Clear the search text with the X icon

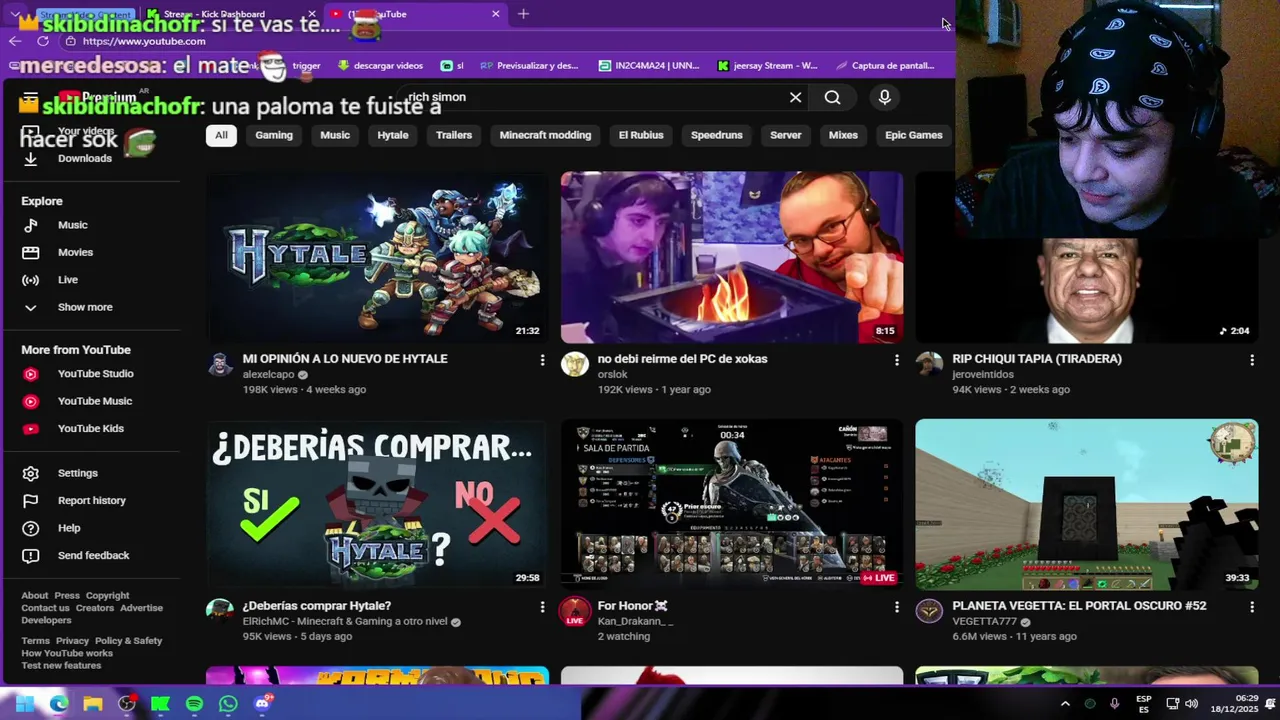(x=795, y=97)
